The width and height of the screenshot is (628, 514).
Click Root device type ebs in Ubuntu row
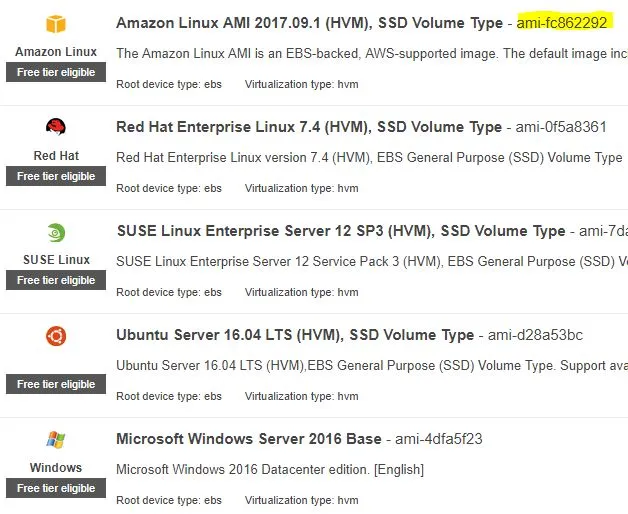click(x=169, y=396)
